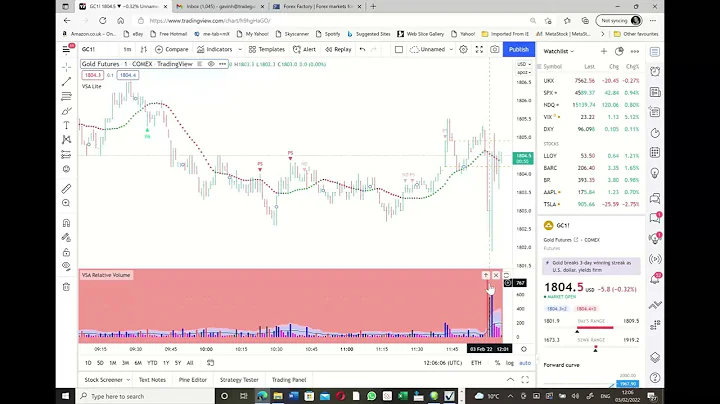
Task: Expand the Unnamed layout dropdown
Action: (x=451, y=50)
